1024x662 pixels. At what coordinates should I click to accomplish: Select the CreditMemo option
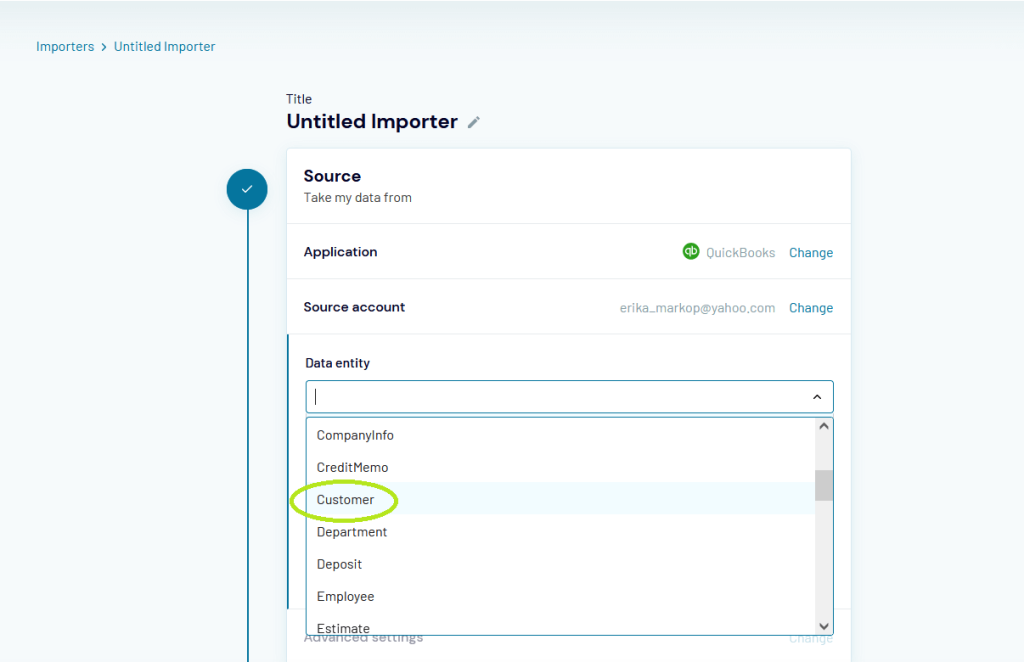(x=352, y=467)
